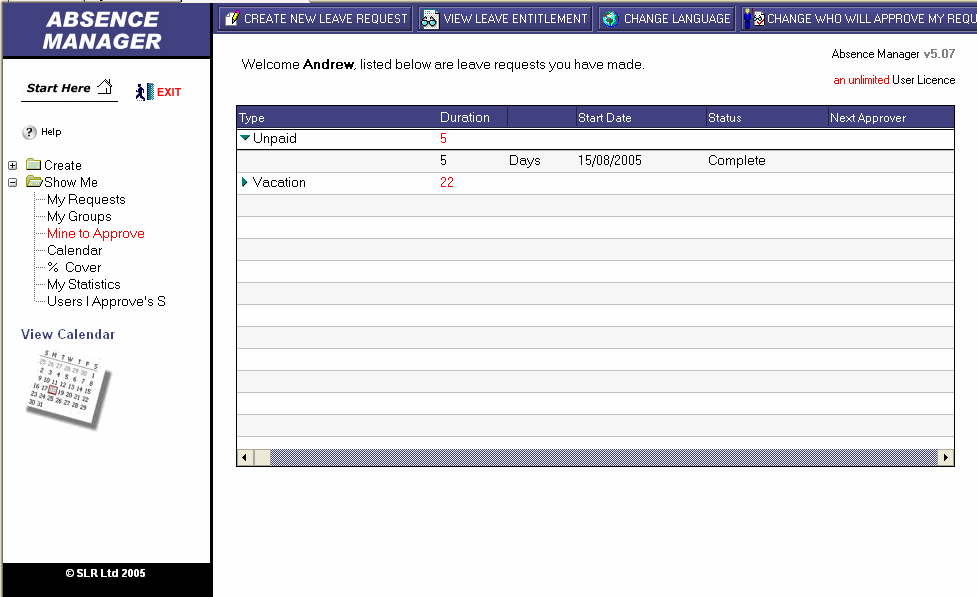
Task: Click the horizontal scrollbar thumb
Action: click(x=262, y=457)
